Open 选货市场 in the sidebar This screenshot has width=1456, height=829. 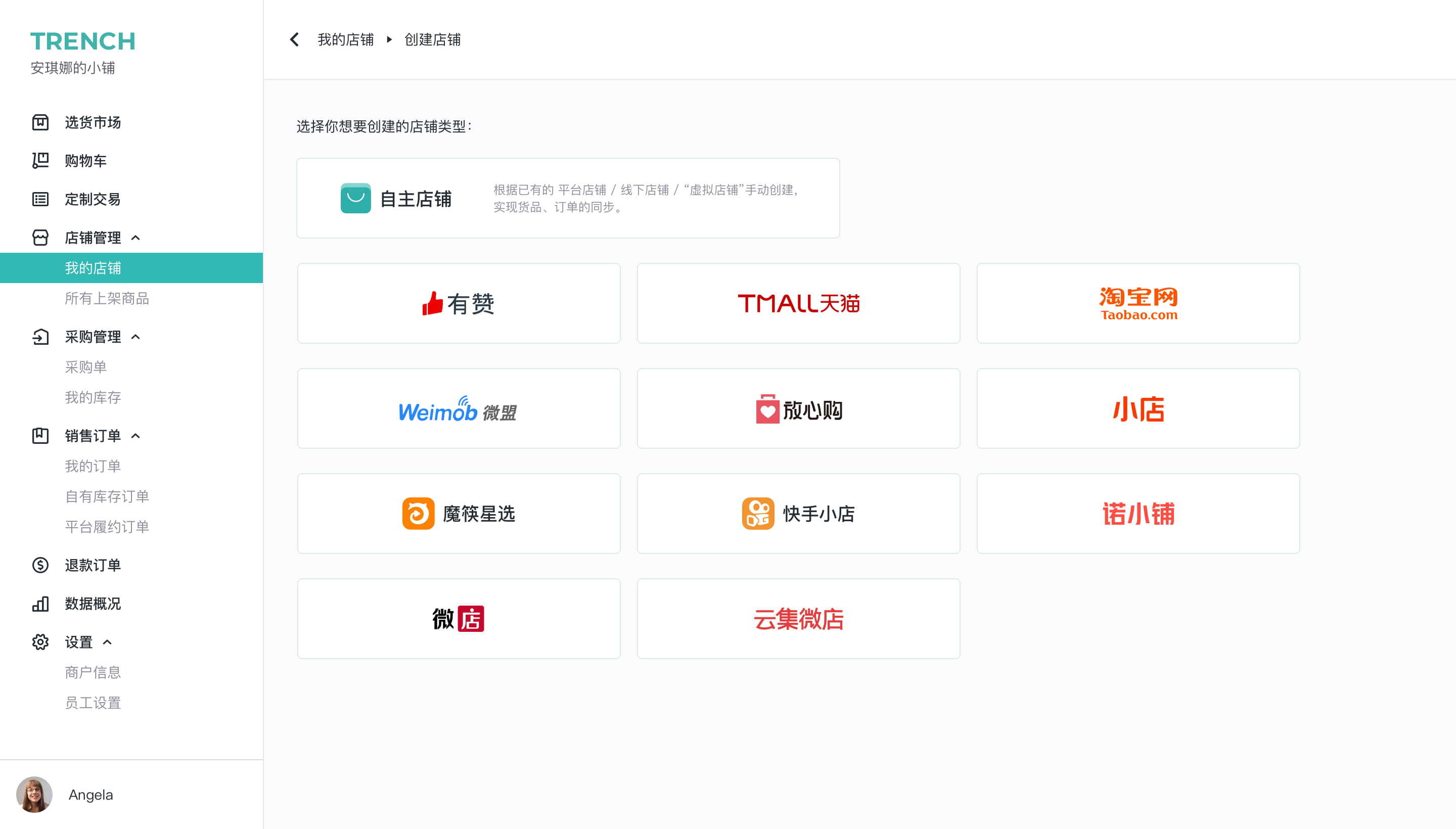(x=93, y=122)
